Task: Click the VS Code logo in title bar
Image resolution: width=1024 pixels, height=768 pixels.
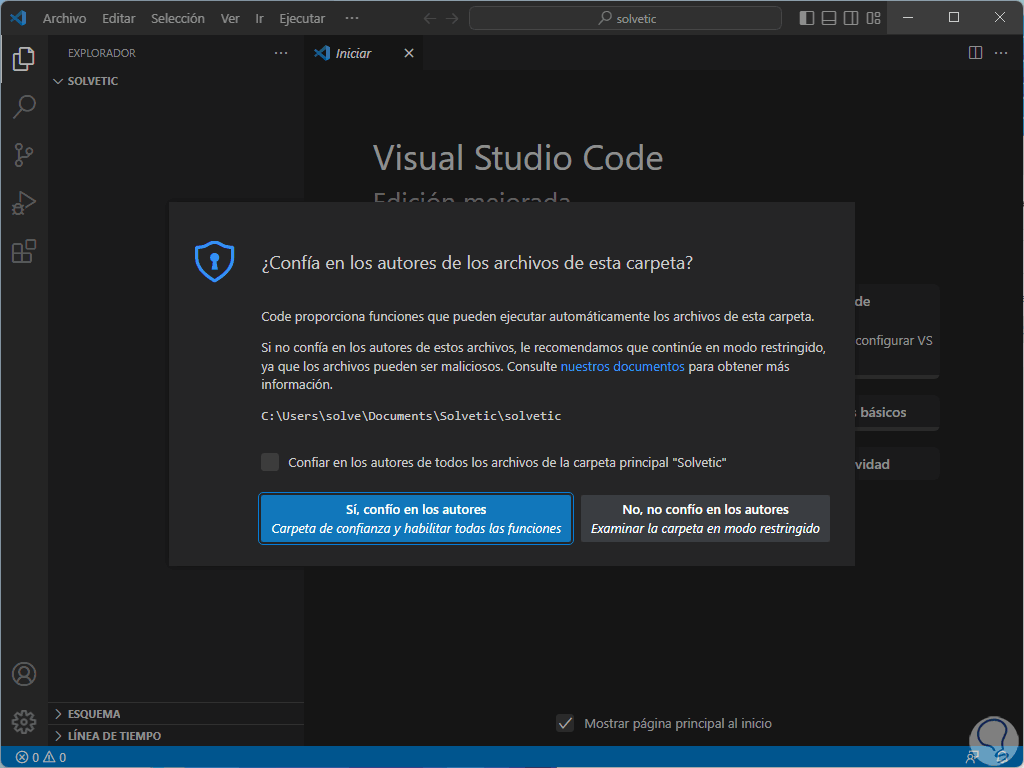Action: [x=18, y=18]
